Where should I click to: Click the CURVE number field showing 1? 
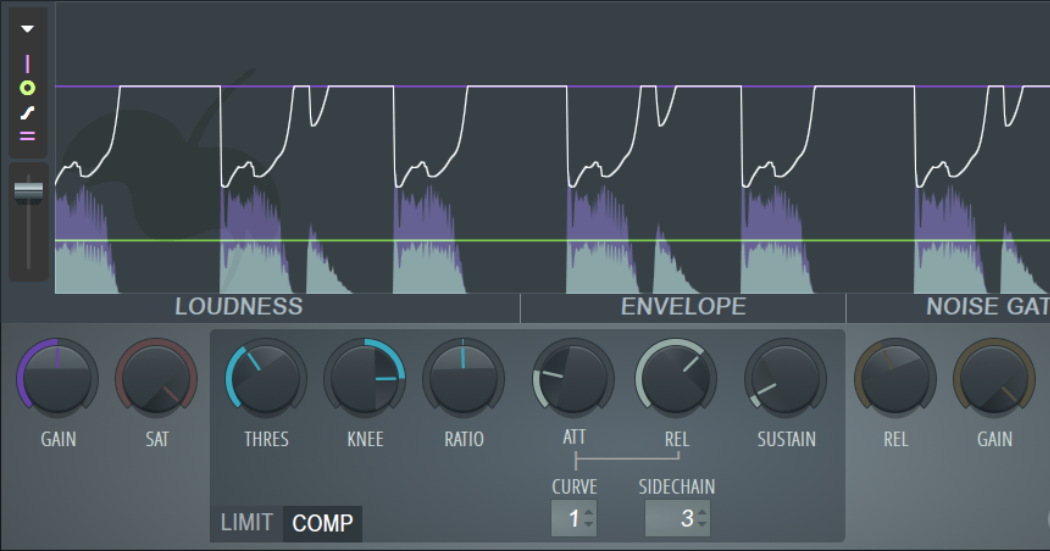(x=574, y=518)
